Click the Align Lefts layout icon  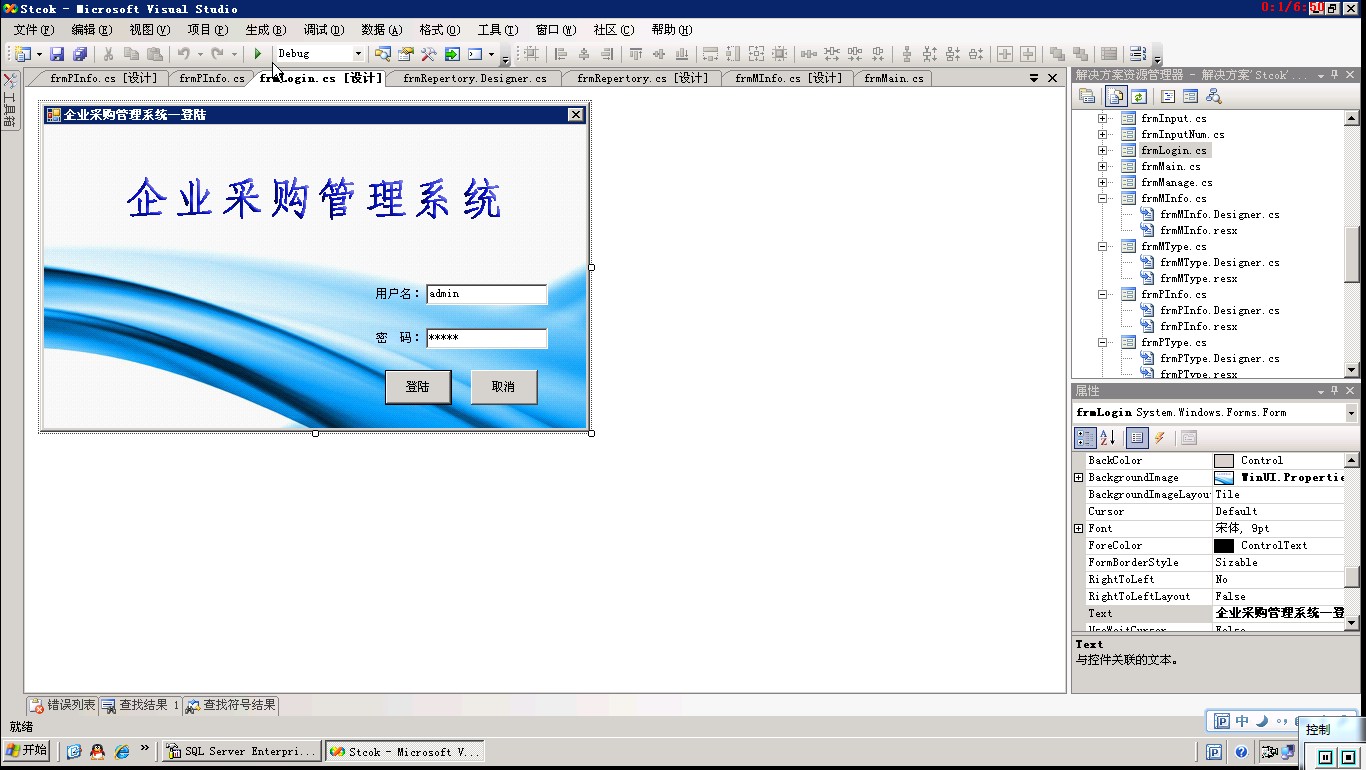pyautogui.click(x=561, y=54)
